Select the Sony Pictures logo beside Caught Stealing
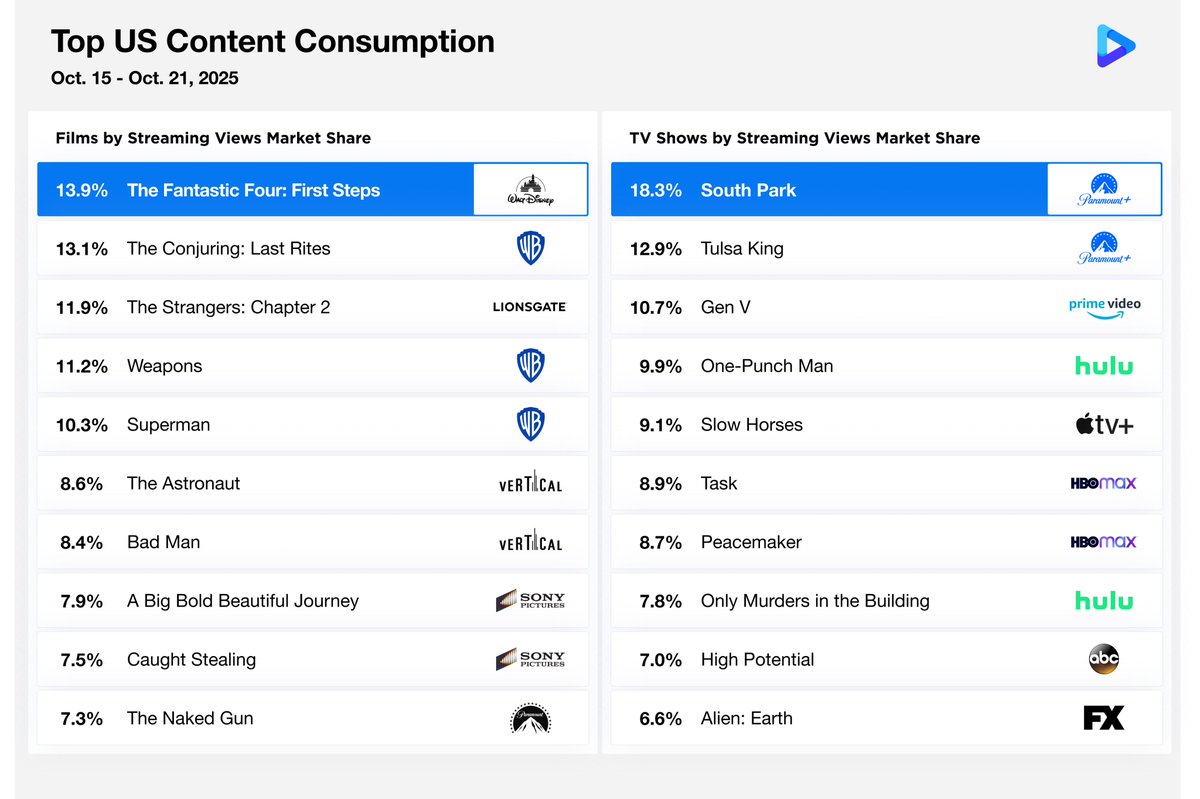This screenshot has height=799, width=1200. (x=532, y=659)
